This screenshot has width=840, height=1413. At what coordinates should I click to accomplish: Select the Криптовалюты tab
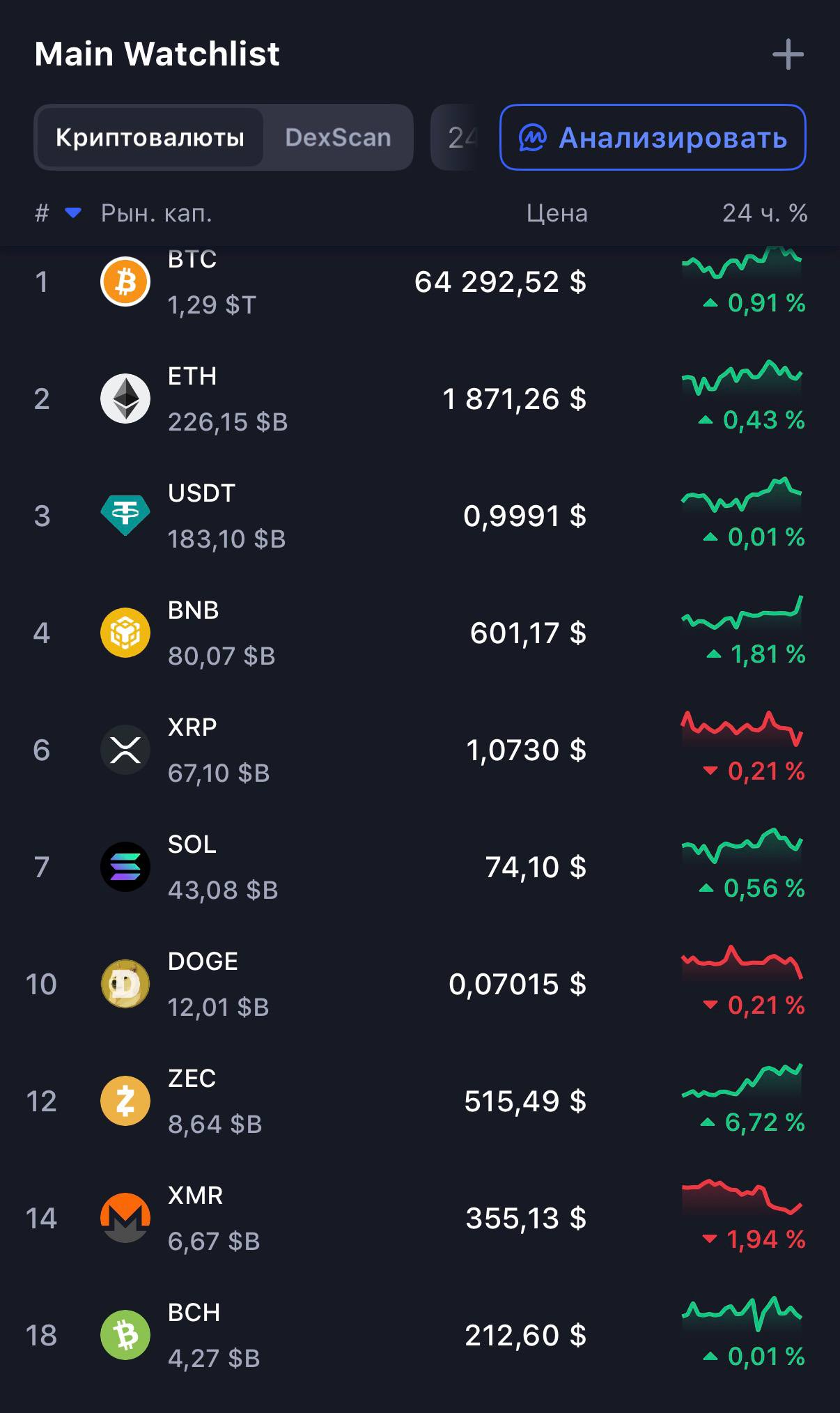(150, 137)
